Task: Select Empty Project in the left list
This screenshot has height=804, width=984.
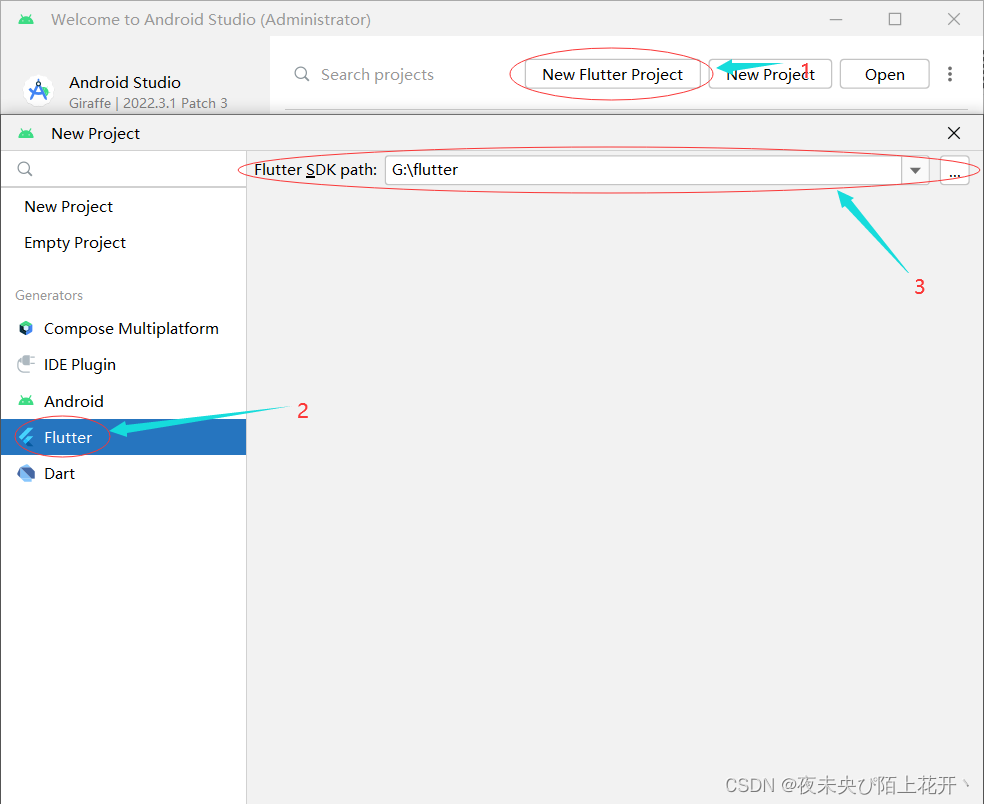Action: (x=124, y=242)
